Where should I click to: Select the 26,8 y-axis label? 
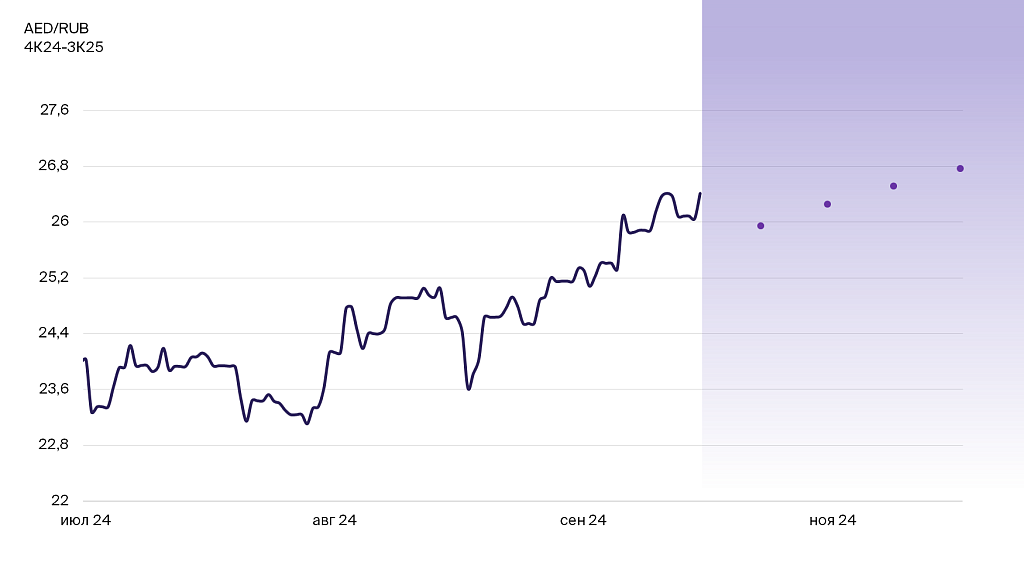point(55,166)
